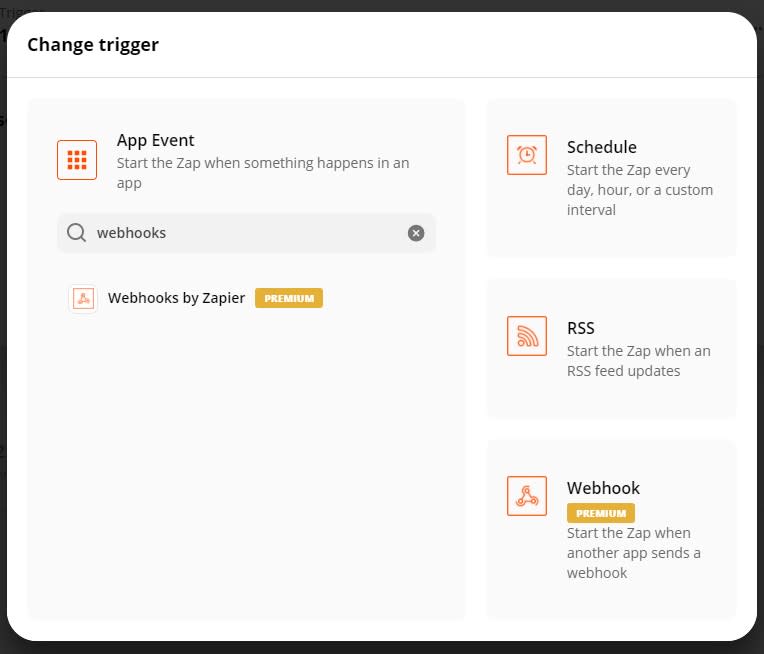This screenshot has width=764, height=654.
Task: Click the App Event heading
Action: pos(155,140)
